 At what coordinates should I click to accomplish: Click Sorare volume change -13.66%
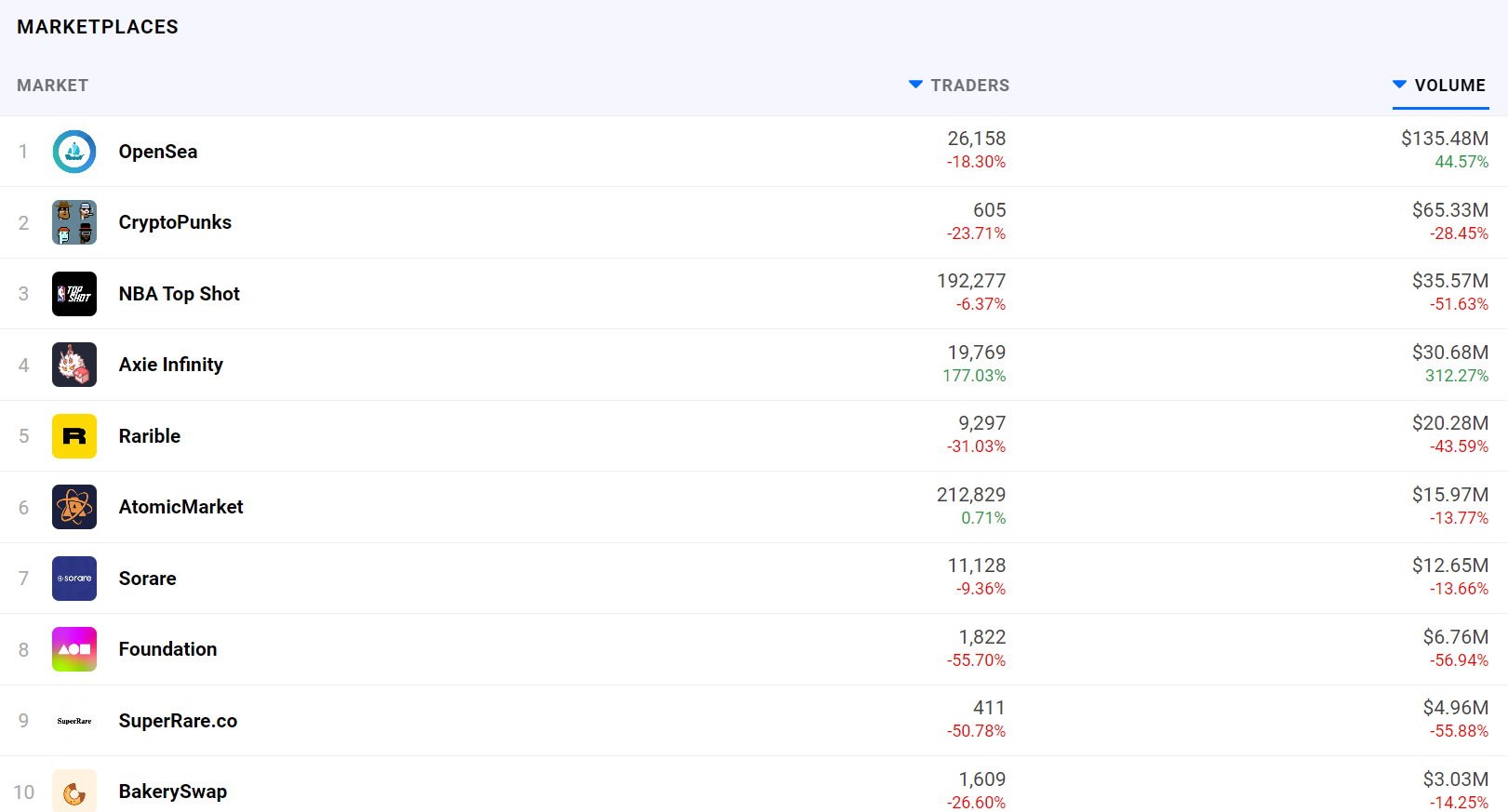pos(1459,589)
